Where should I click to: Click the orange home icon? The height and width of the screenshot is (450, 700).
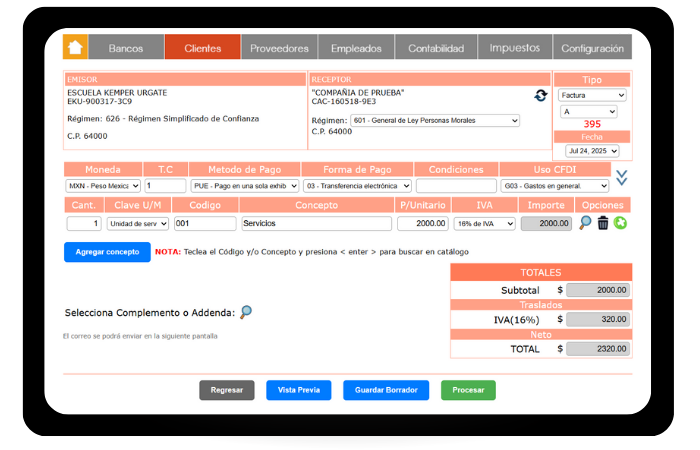click(x=75, y=47)
